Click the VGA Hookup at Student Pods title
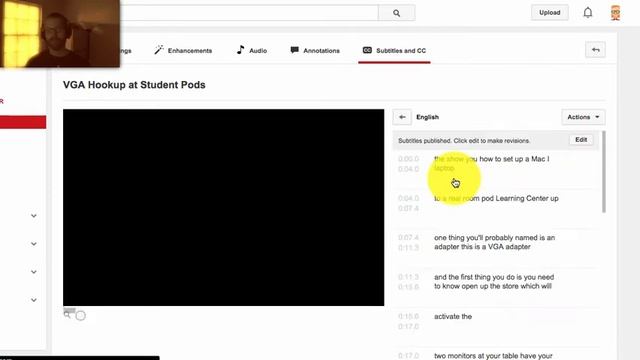Screen dimensions: 640x360 click(134, 85)
